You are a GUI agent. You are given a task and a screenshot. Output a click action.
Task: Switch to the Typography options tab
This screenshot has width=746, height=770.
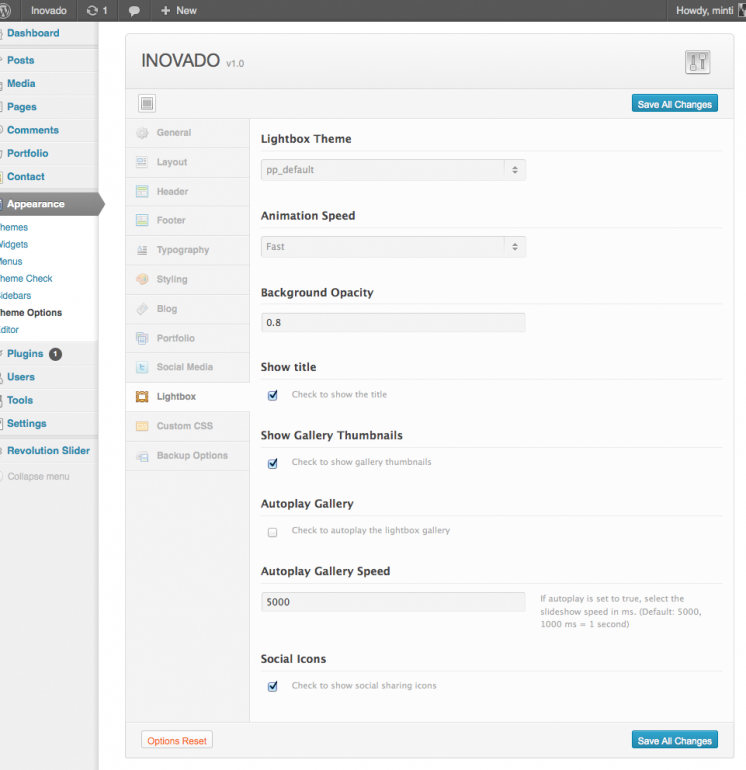188,250
